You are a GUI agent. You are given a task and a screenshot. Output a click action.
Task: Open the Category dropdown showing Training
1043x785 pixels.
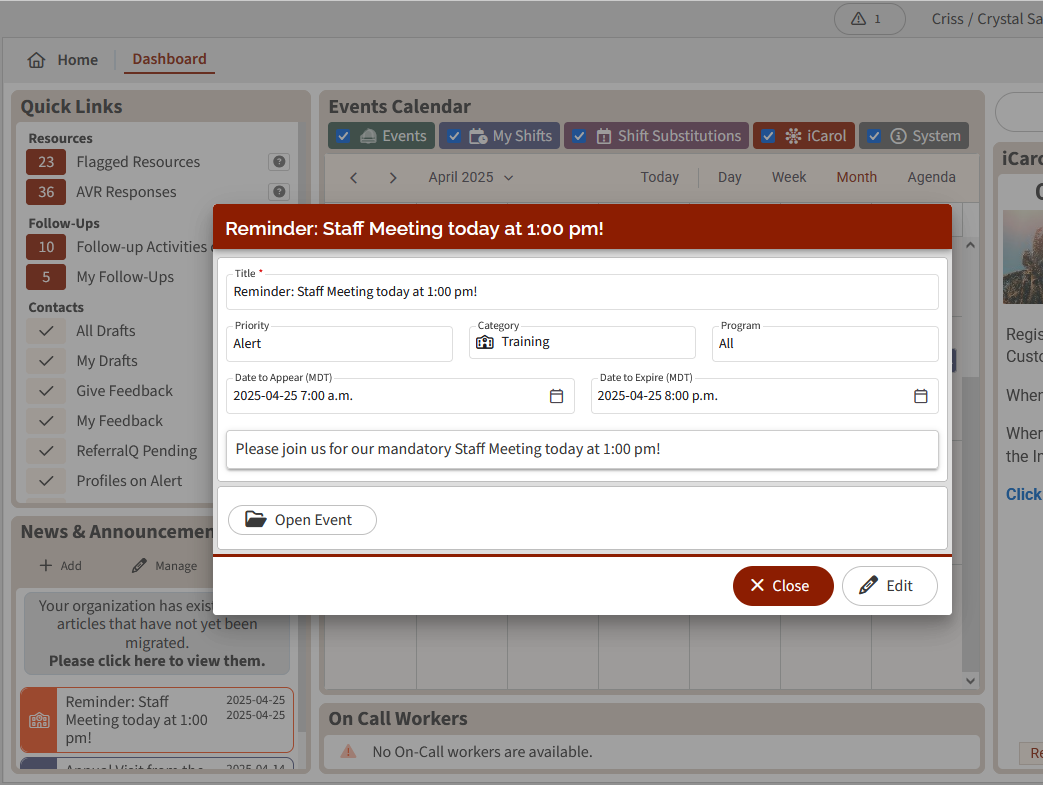pyautogui.click(x=582, y=343)
